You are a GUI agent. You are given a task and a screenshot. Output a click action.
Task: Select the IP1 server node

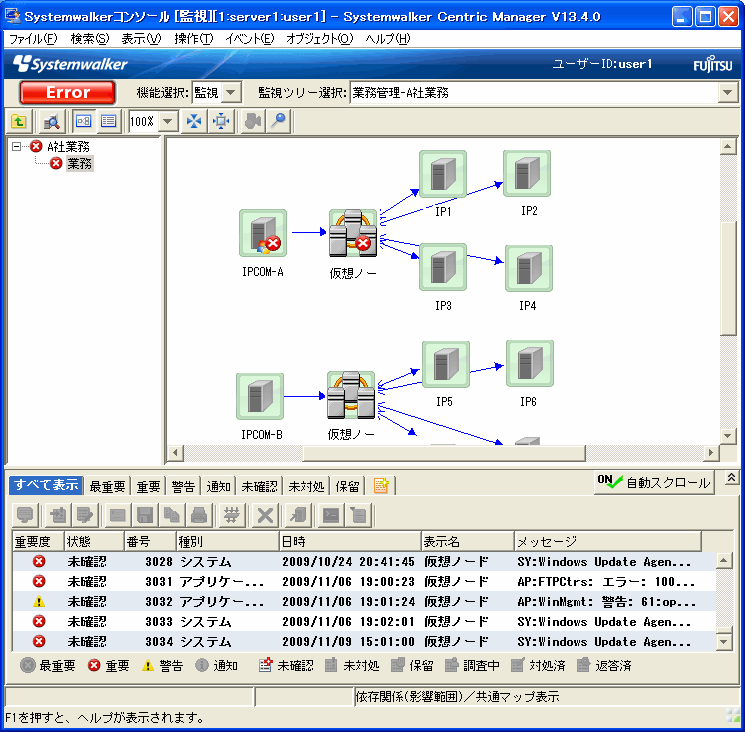coord(443,174)
